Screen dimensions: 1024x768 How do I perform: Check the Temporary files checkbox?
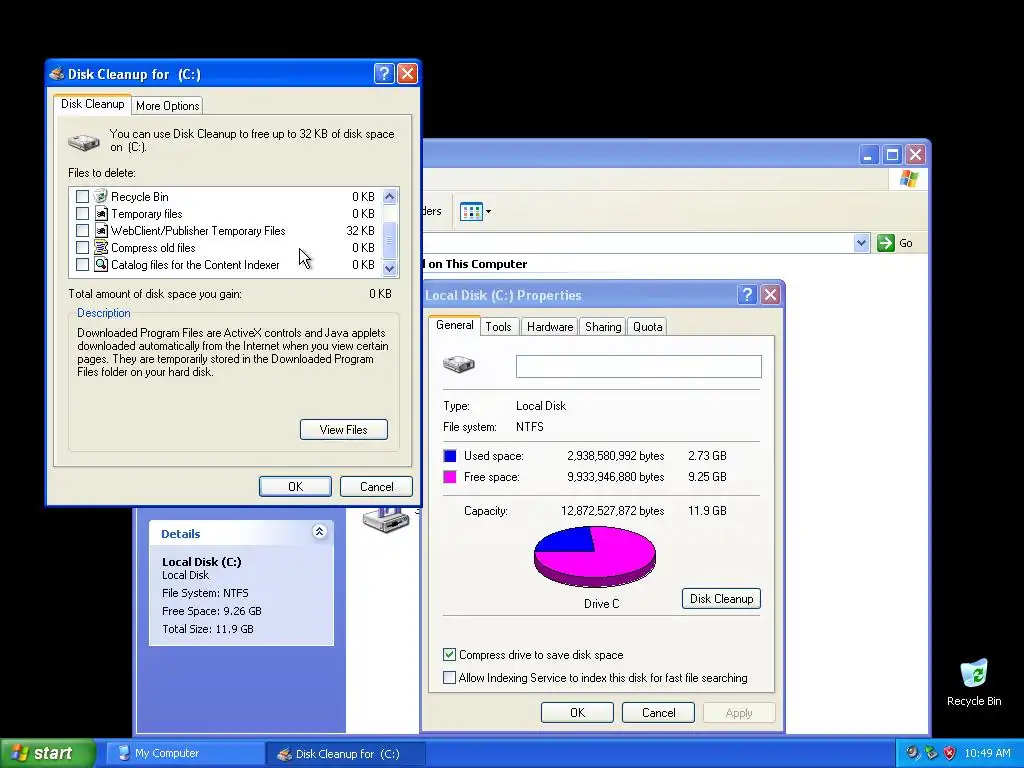82,214
